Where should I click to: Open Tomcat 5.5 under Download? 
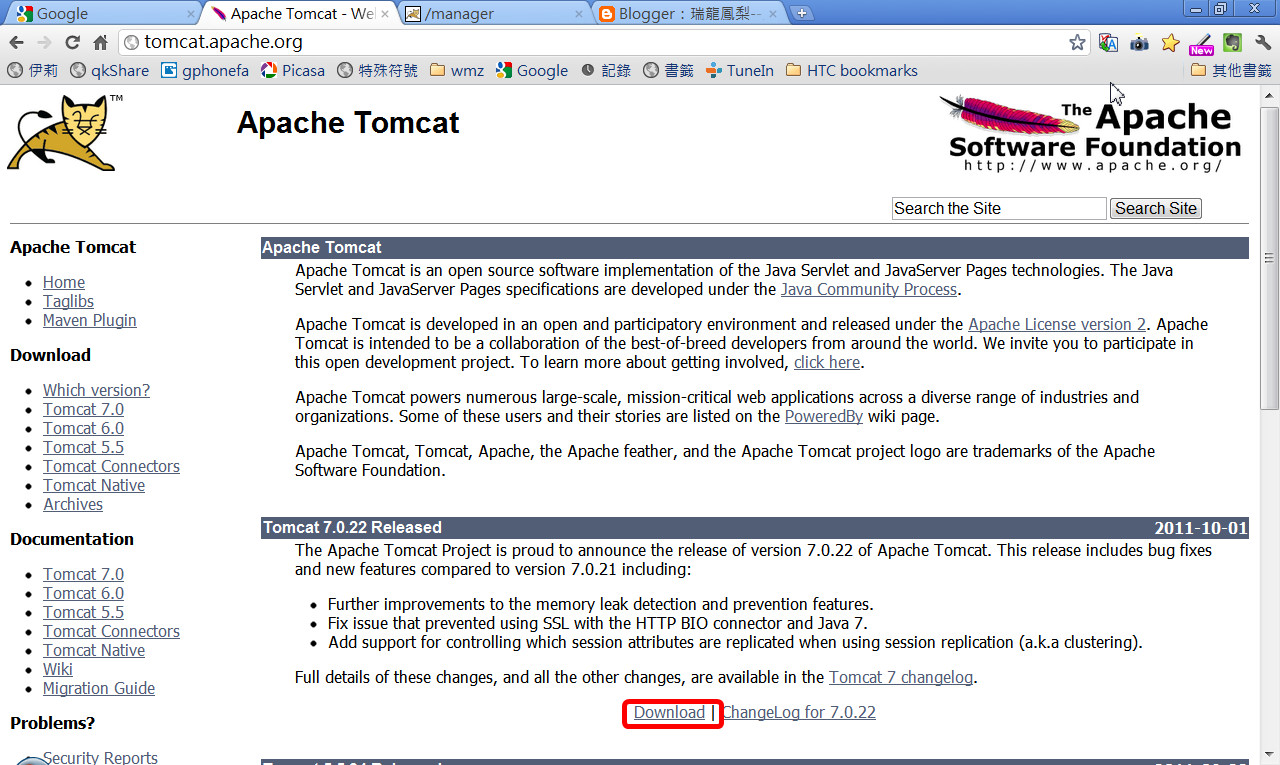click(x=83, y=447)
